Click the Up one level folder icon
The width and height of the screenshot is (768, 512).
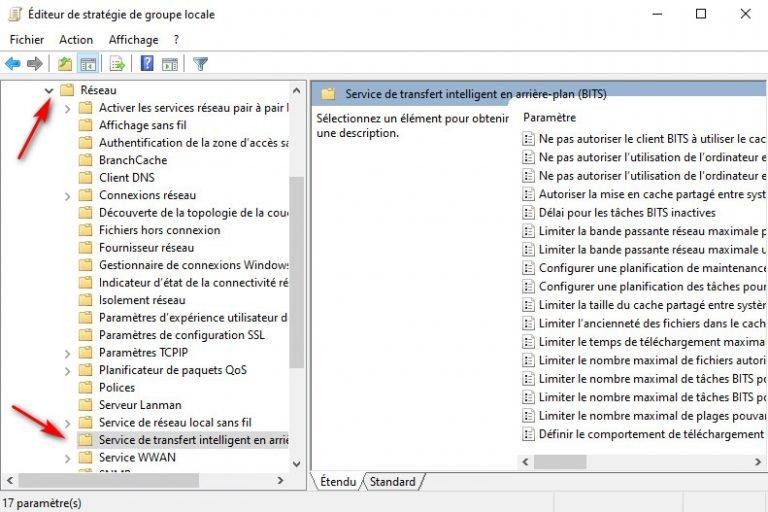click(x=65, y=64)
